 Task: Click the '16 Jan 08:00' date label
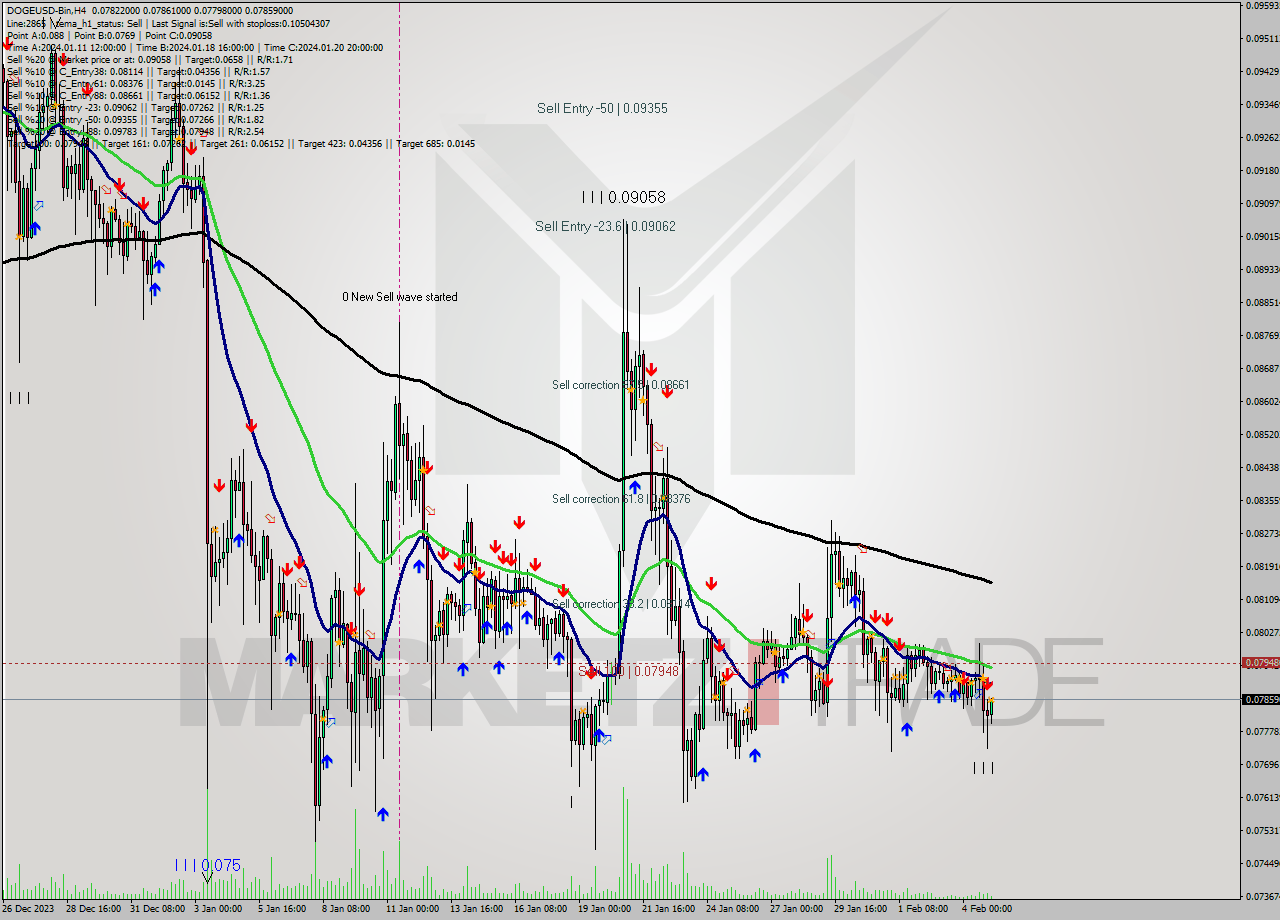[540, 909]
